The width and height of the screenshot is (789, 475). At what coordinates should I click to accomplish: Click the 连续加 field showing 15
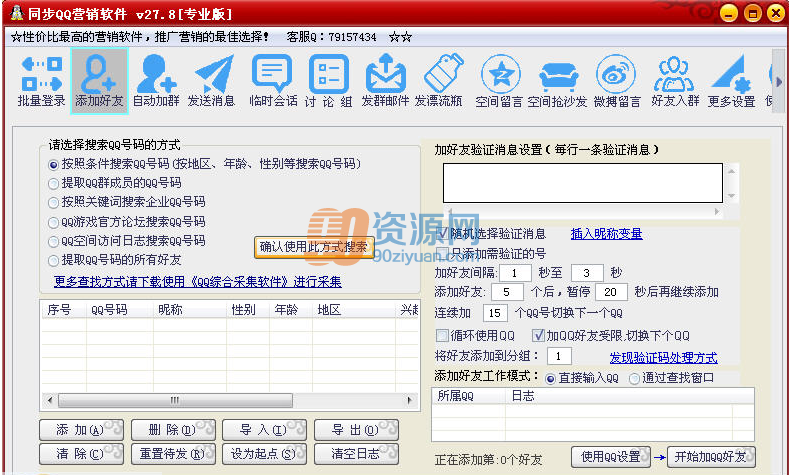click(x=495, y=313)
